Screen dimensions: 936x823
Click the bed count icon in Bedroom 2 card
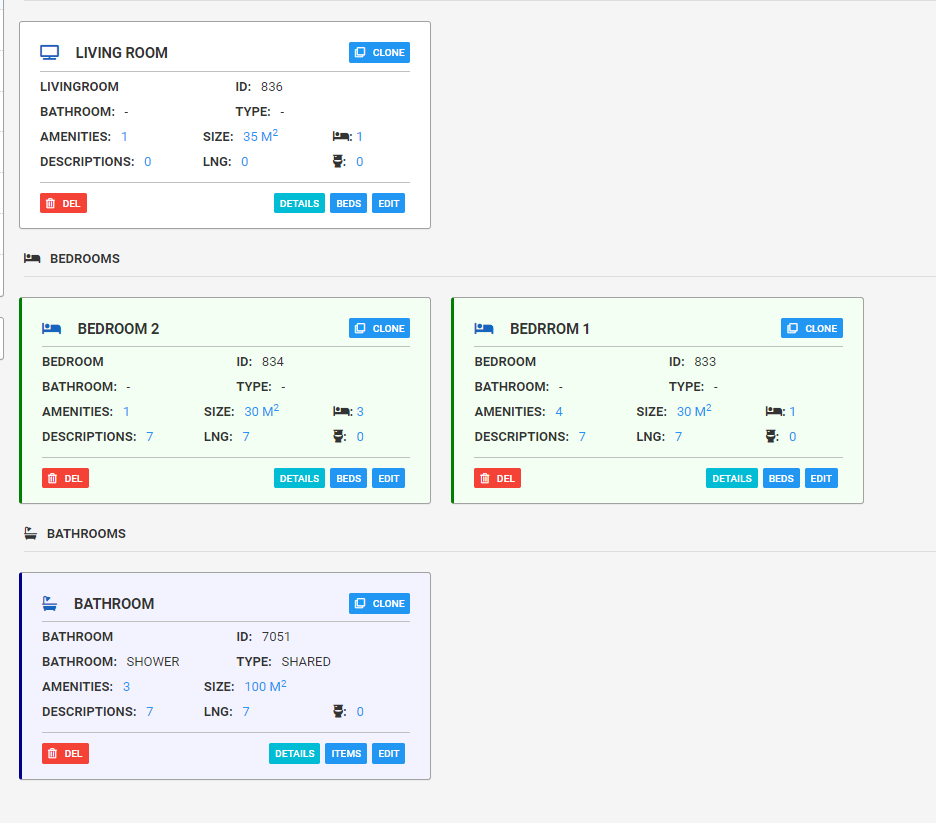(341, 411)
